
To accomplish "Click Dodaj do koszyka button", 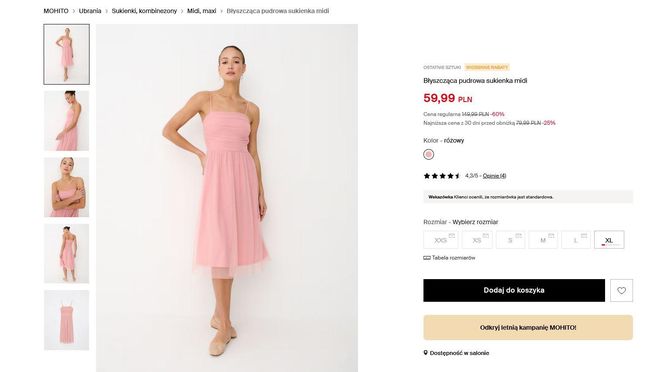I will [x=514, y=290].
